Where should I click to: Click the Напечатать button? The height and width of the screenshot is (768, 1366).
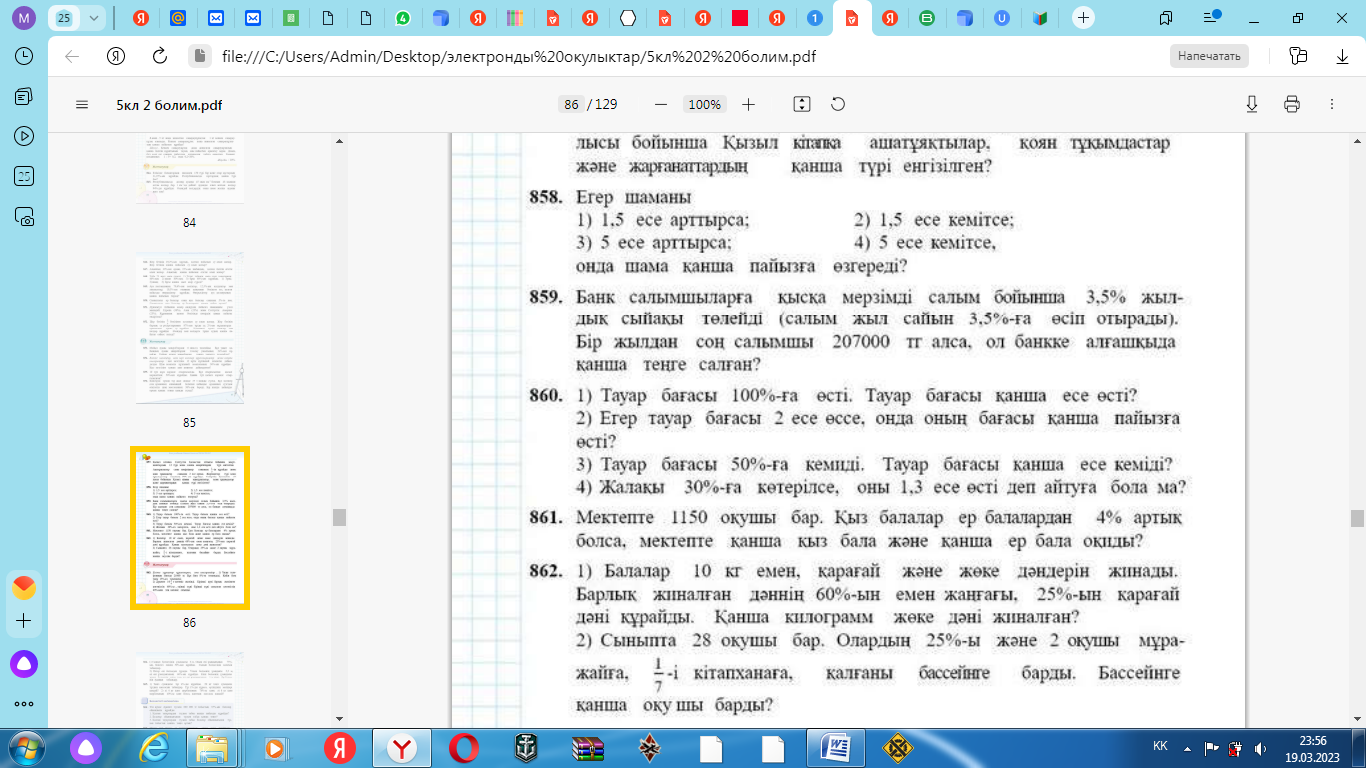[1209, 56]
